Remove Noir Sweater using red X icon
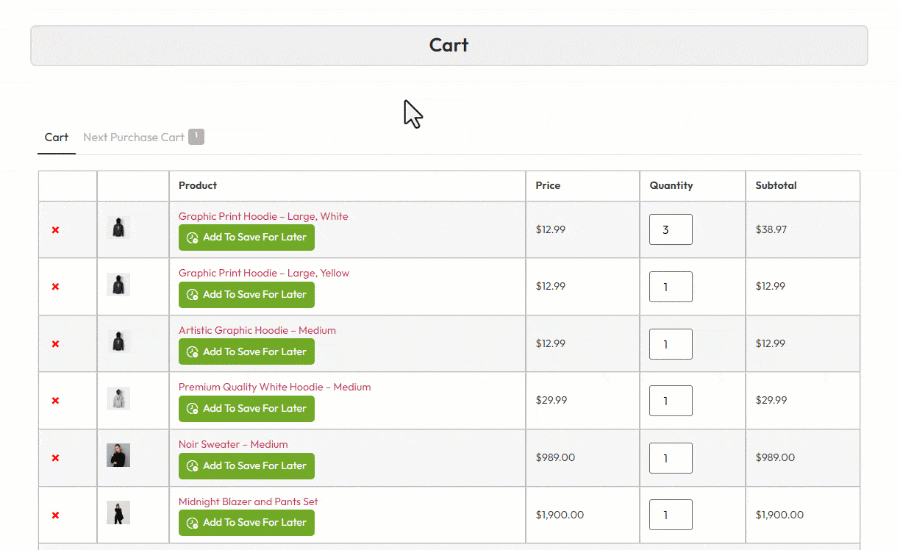900x550 pixels. pyautogui.click(x=55, y=458)
